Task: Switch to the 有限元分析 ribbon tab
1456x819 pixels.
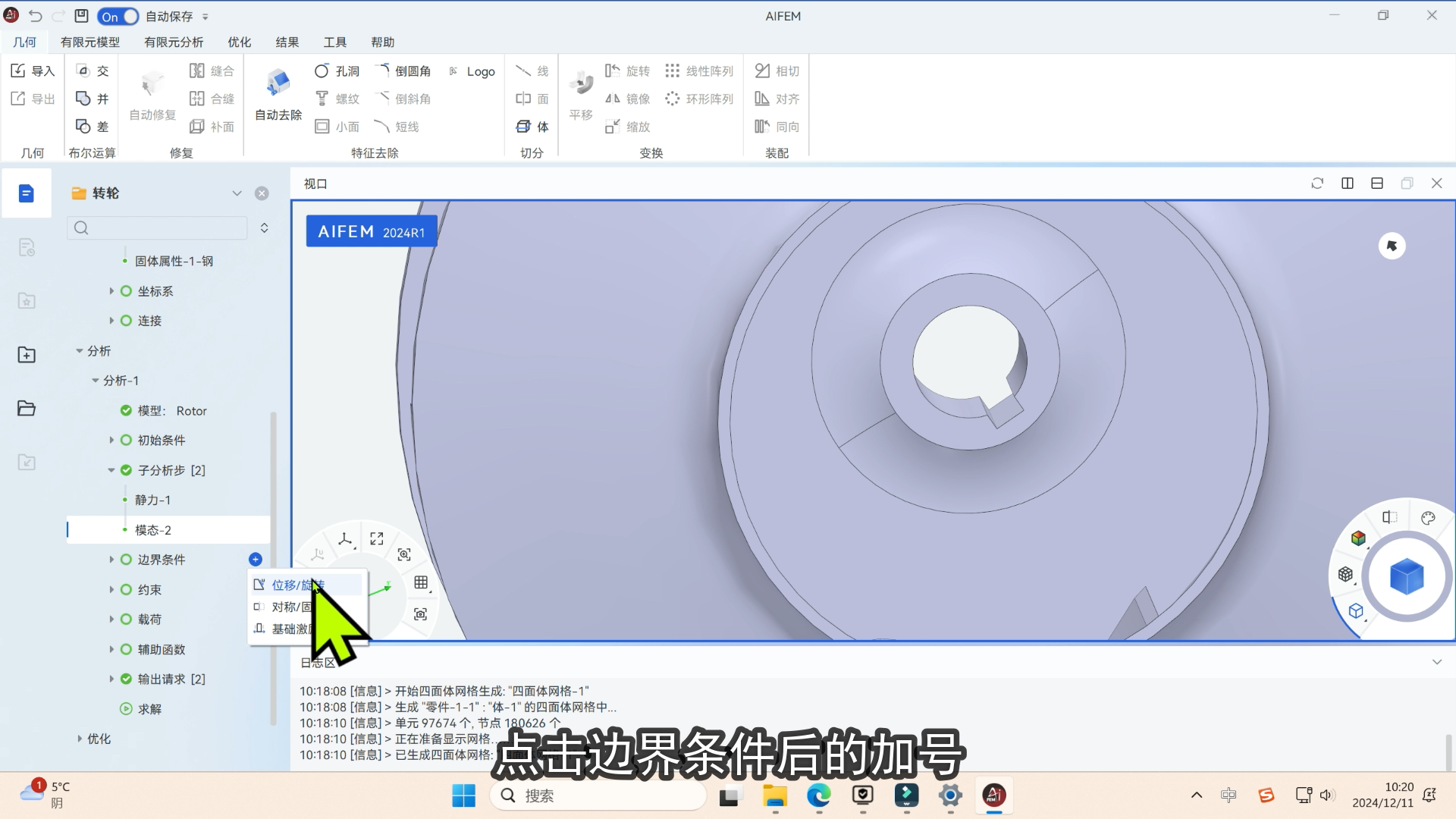Action: coord(174,42)
